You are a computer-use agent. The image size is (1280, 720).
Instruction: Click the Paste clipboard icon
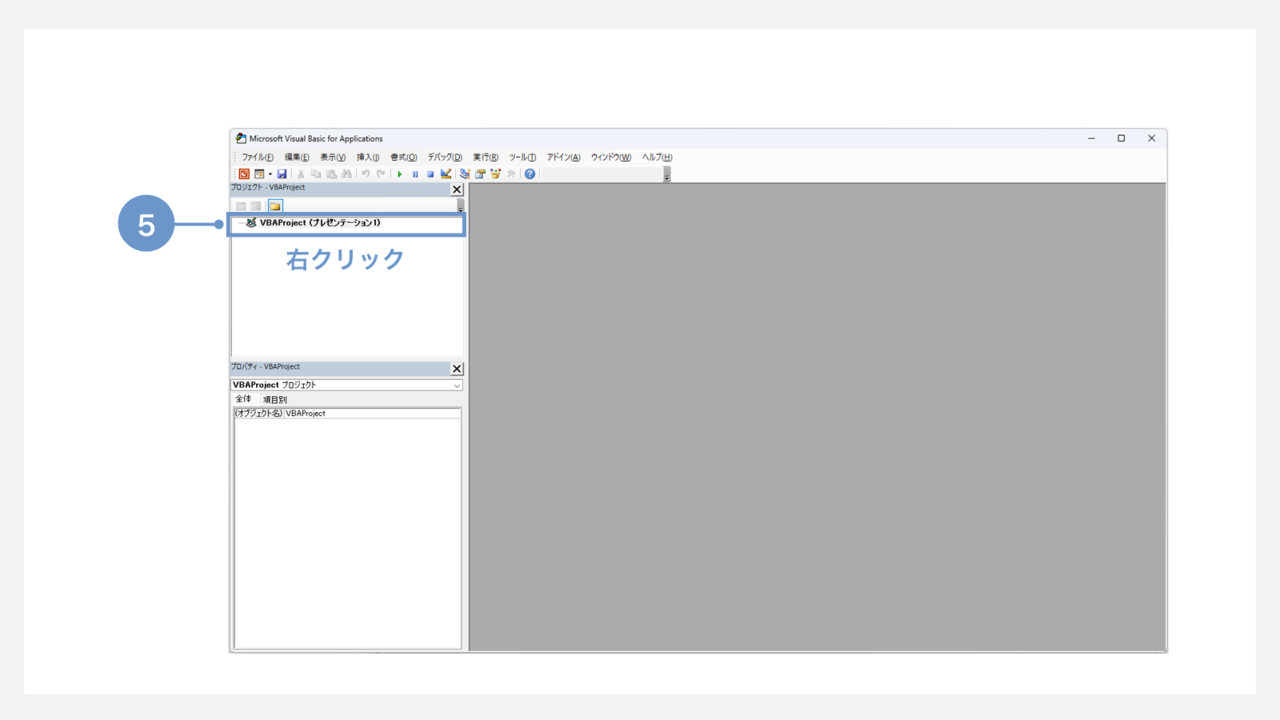pos(331,174)
